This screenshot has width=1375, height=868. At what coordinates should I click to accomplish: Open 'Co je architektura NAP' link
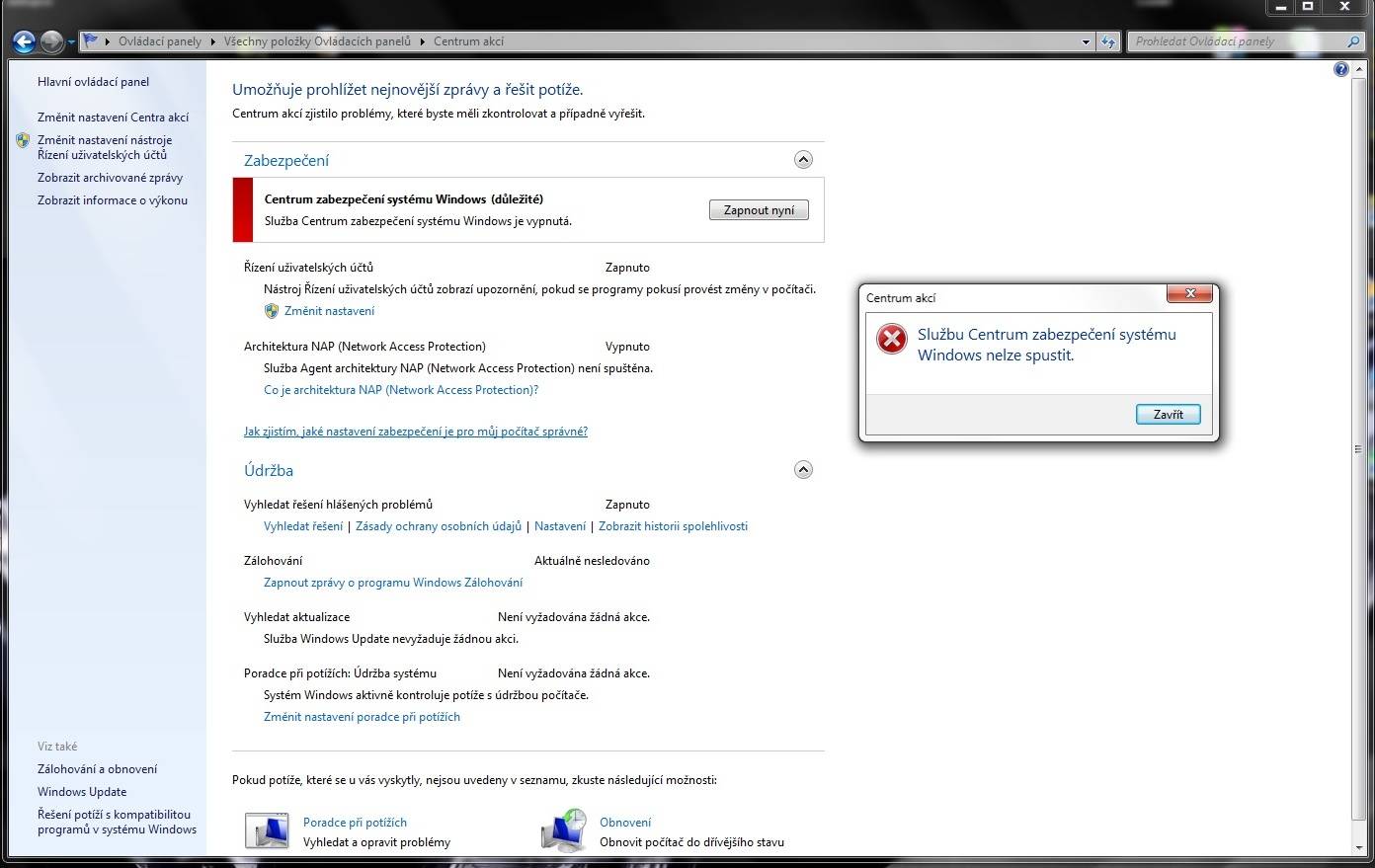pos(401,390)
